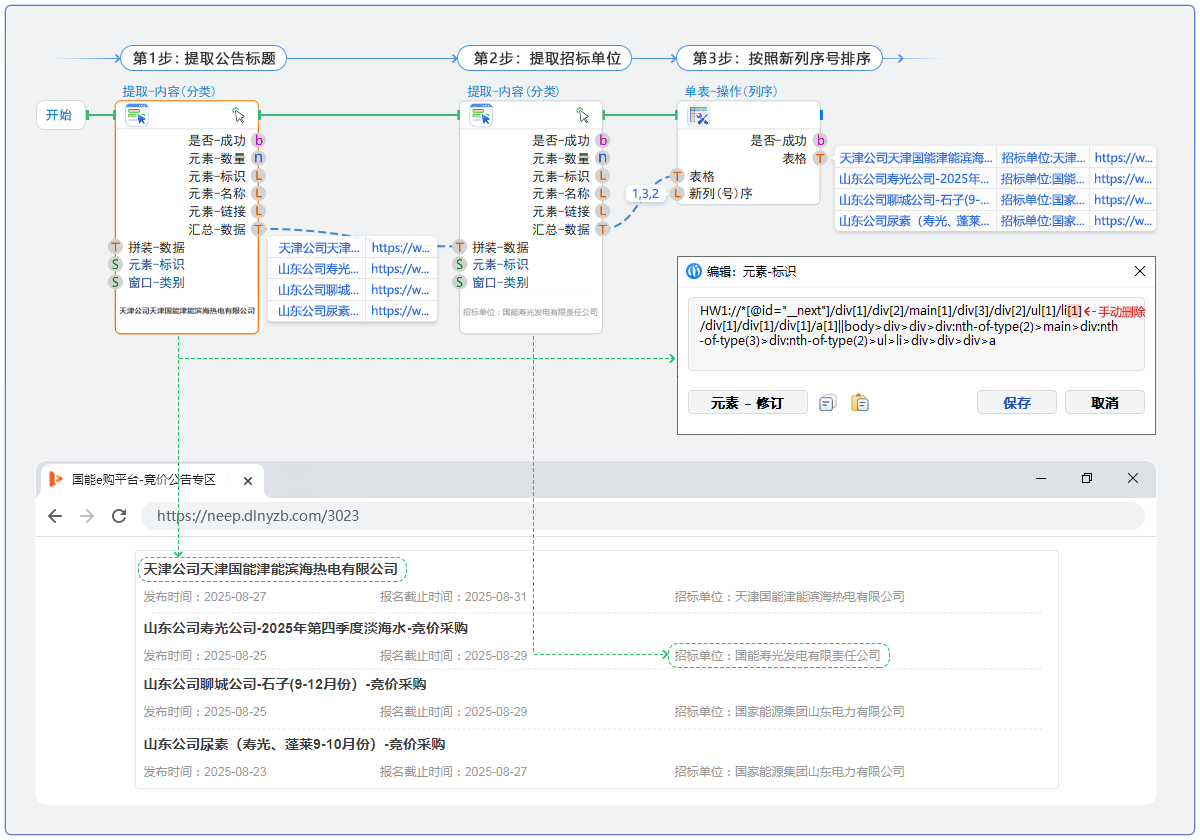Click the step 2 label 提取招标单位
Screen dimensions: 1200x840
pyautogui.click(x=547, y=58)
